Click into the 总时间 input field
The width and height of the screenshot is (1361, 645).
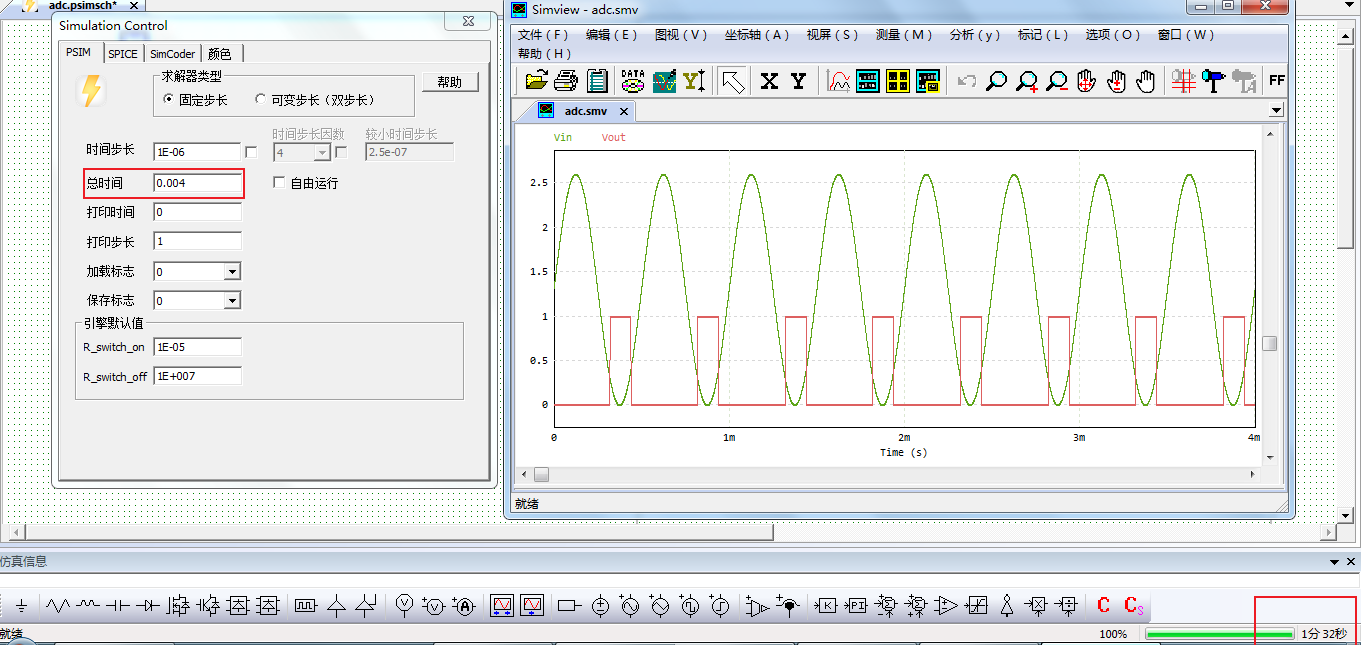[197, 183]
